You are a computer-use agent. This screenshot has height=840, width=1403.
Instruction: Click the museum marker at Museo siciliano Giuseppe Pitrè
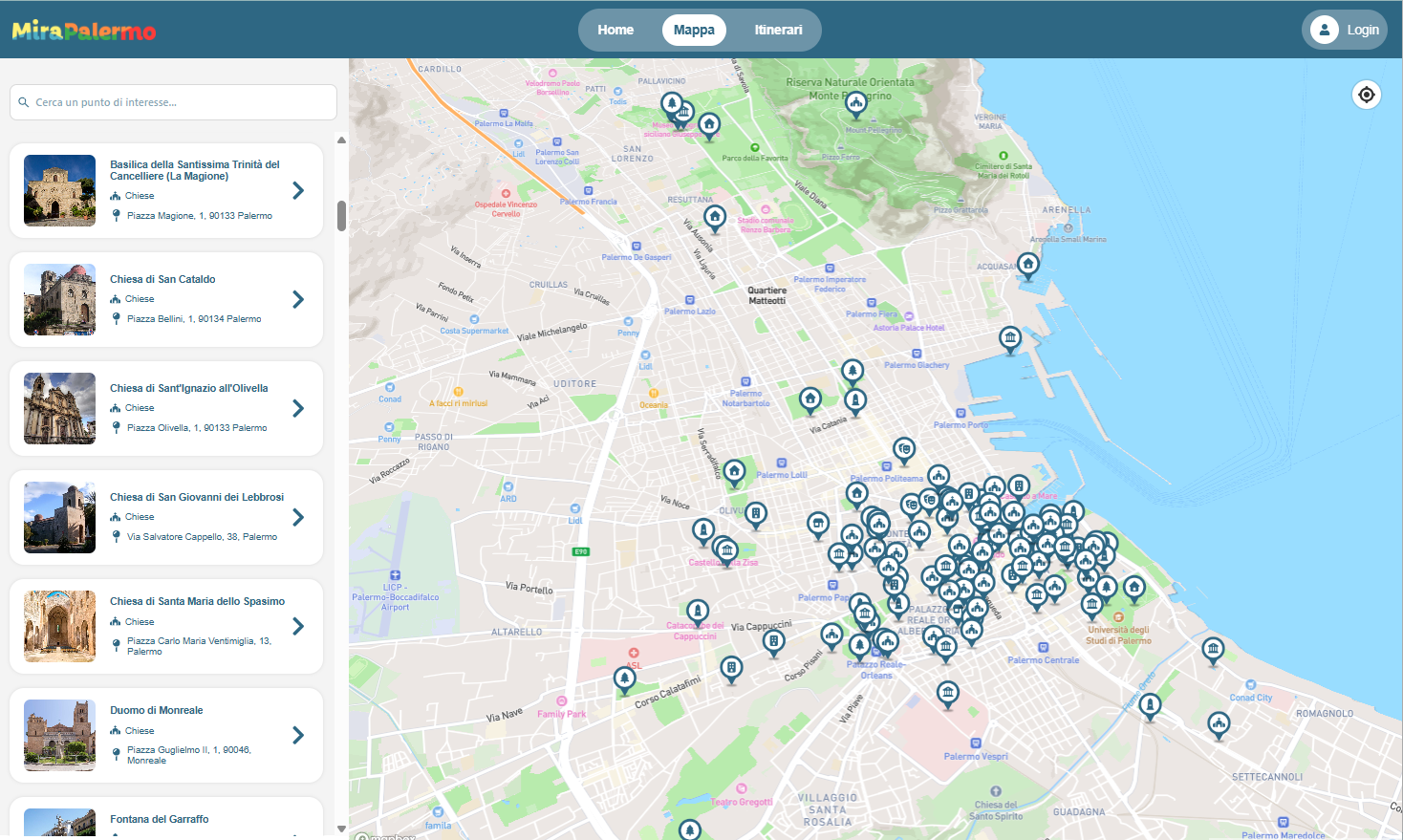click(685, 111)
